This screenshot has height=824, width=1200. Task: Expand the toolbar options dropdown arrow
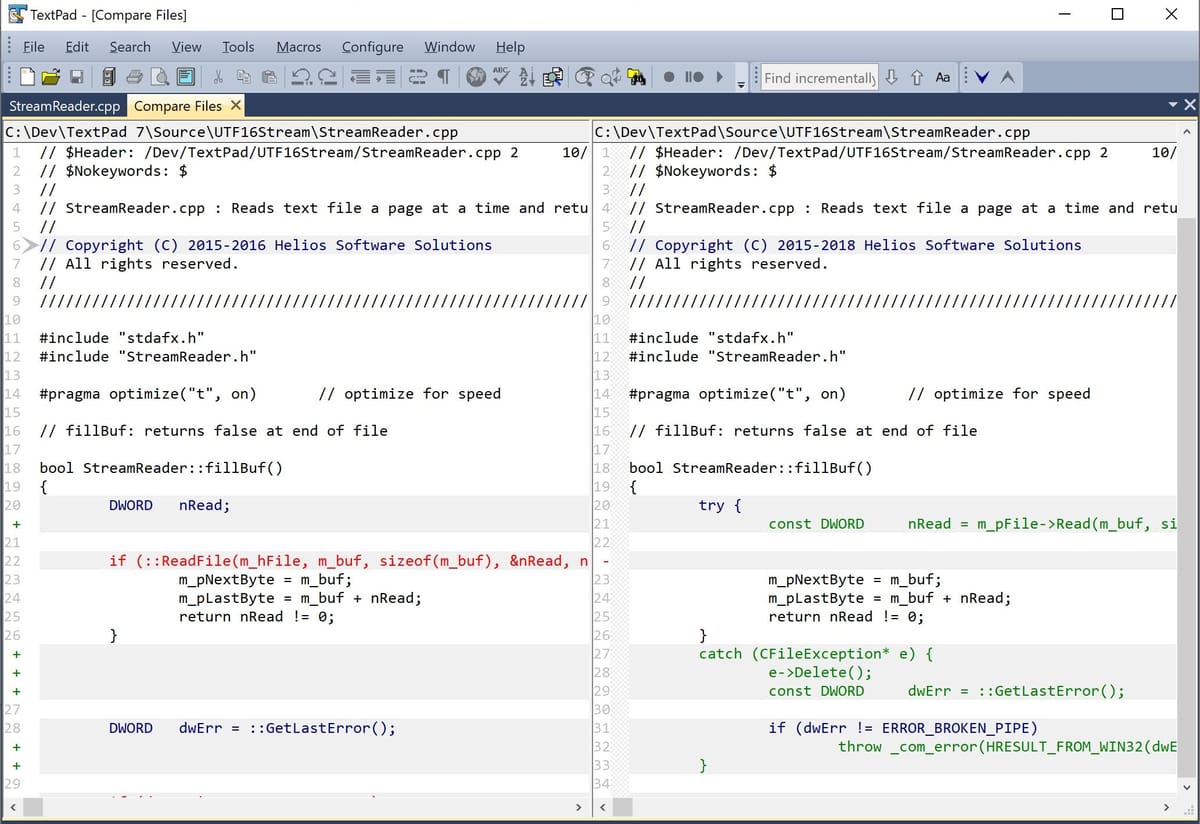[741, 83]
